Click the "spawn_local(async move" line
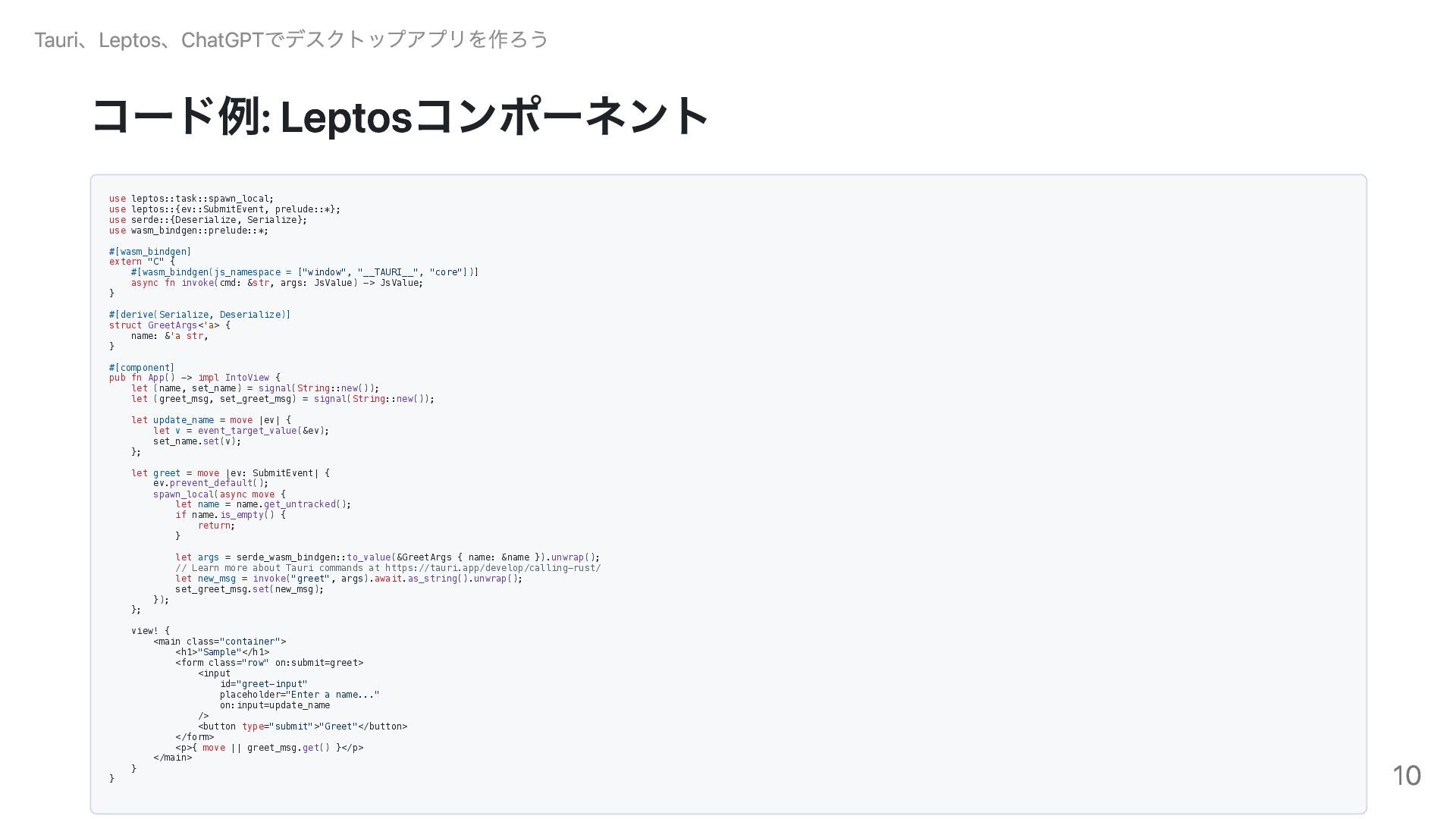 coord(219,494)
